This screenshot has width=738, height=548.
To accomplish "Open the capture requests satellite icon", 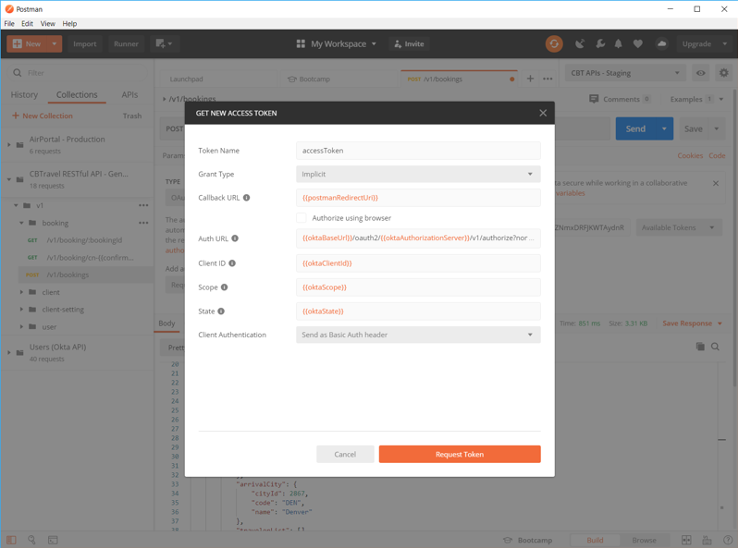I will pos(580,44).
